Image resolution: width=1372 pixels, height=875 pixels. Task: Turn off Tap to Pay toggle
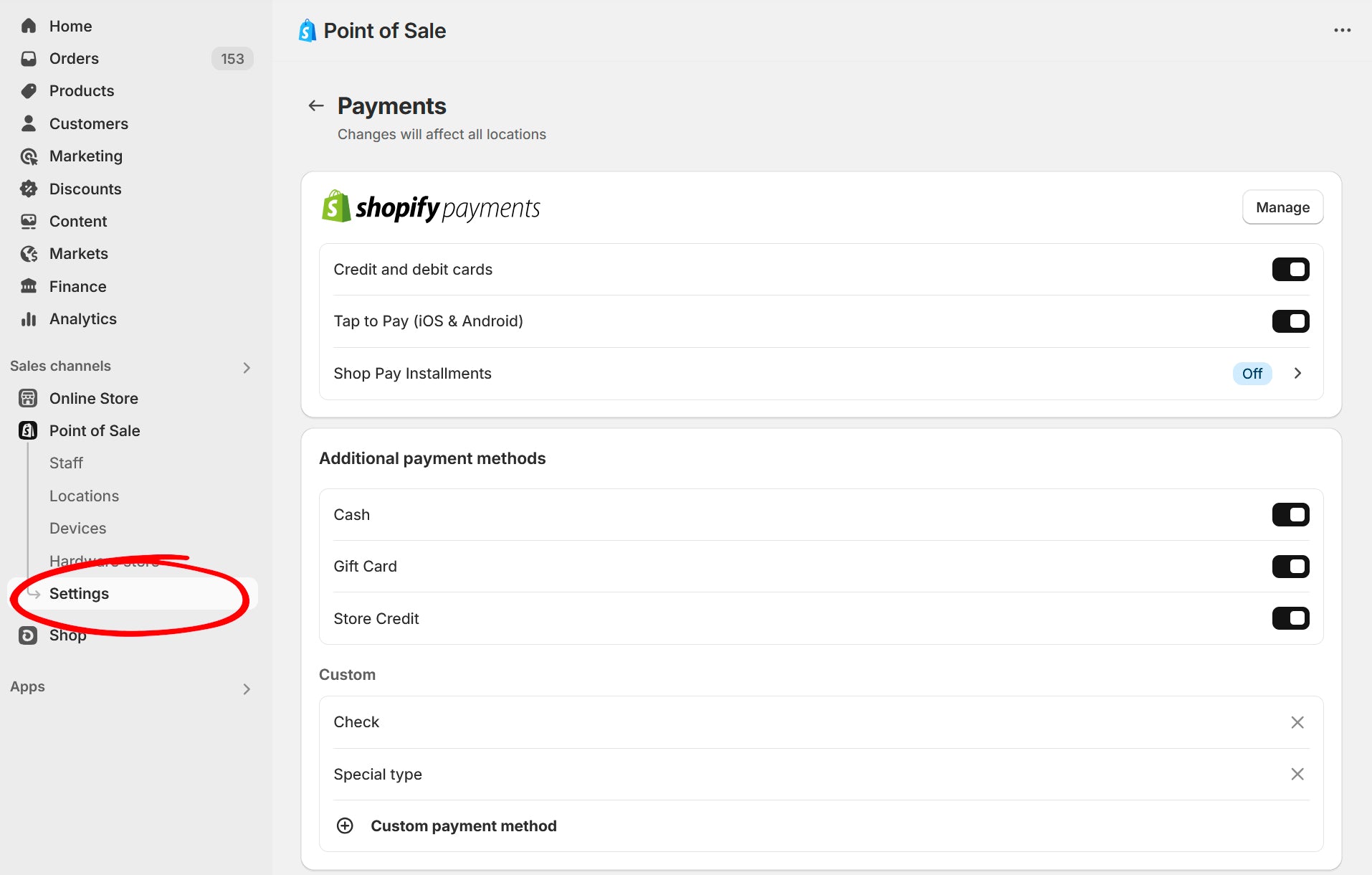click(x=1290, y=321)
